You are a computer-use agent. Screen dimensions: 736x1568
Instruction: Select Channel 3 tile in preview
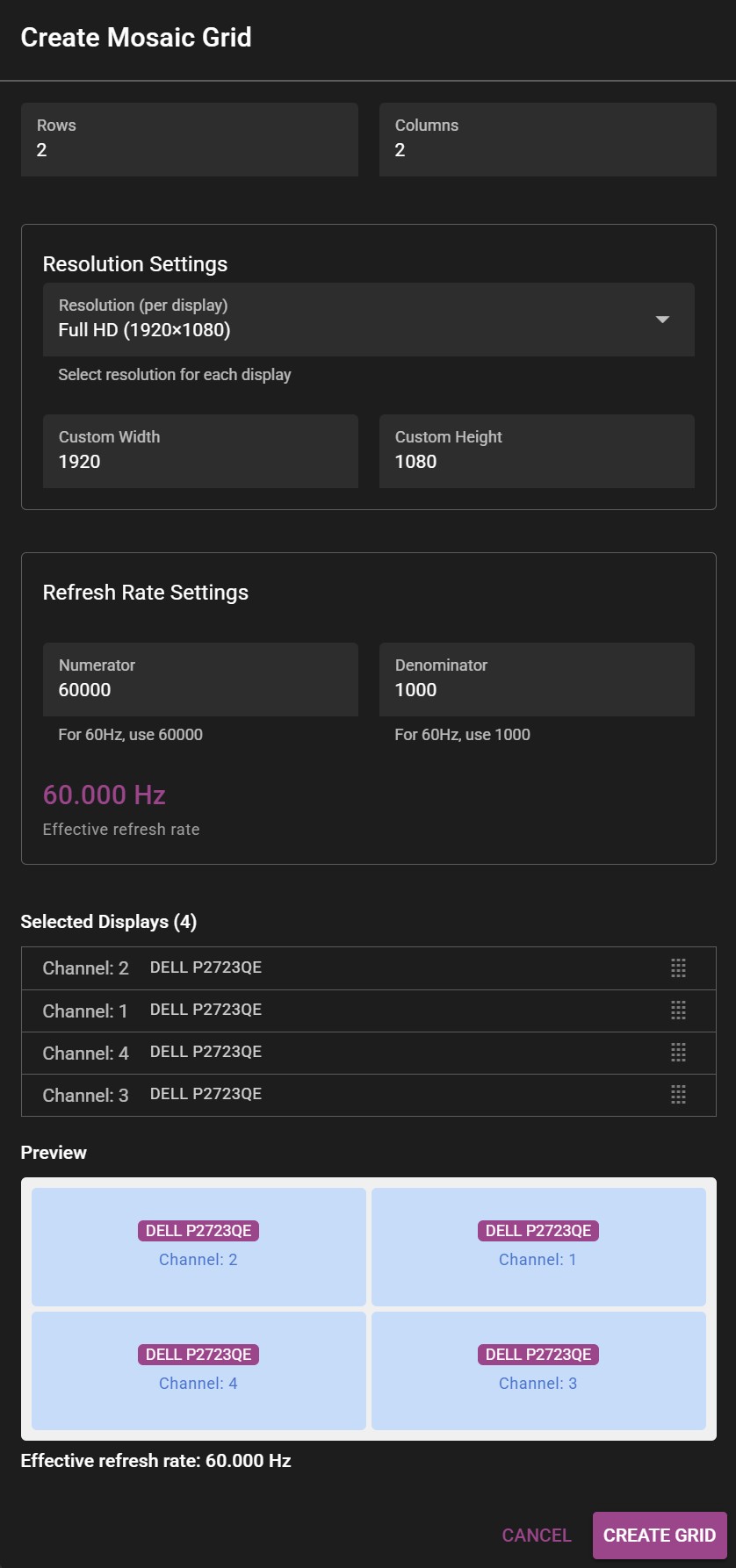click(538, 1370)
